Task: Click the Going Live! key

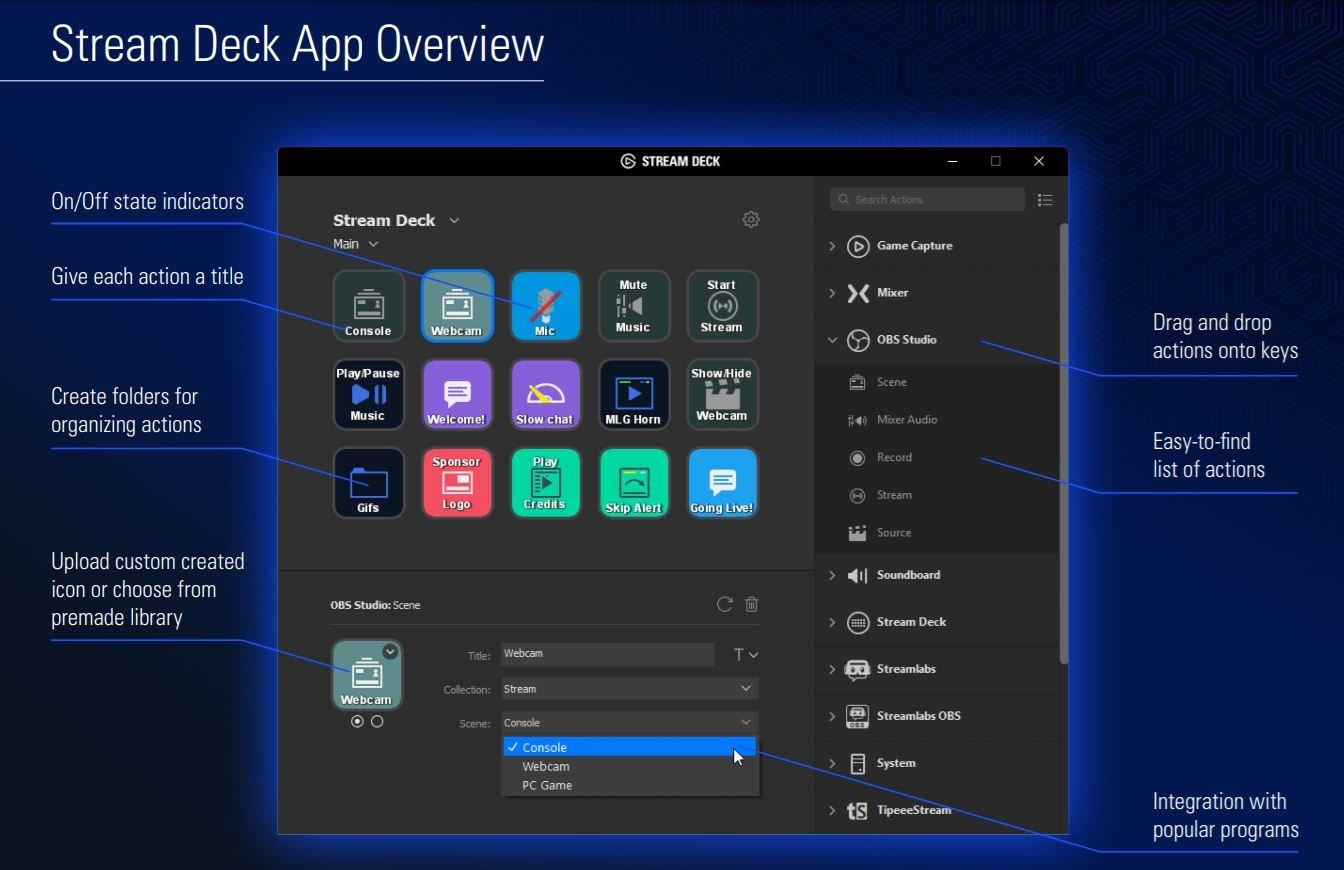Action: tap(722, 482)
